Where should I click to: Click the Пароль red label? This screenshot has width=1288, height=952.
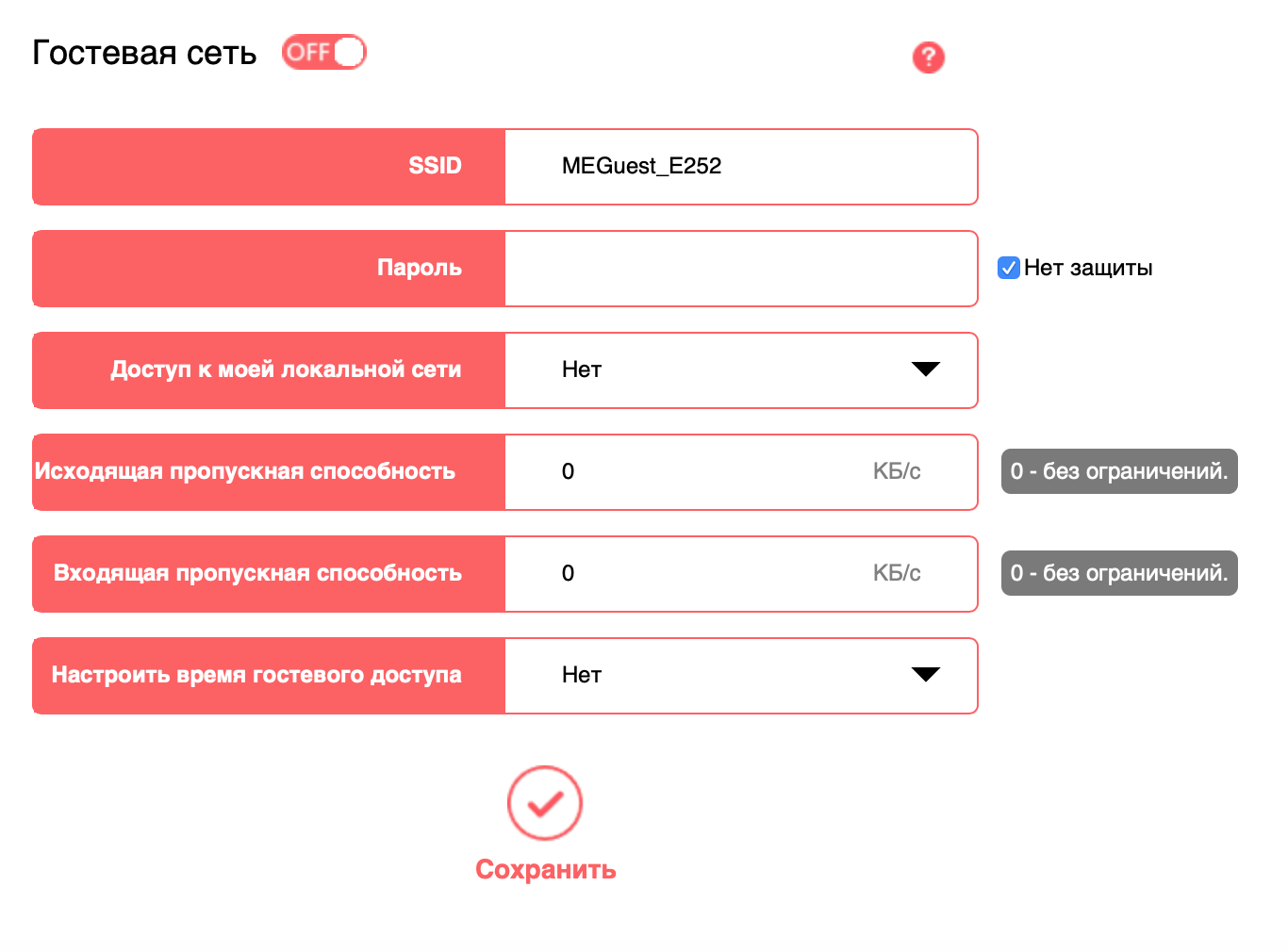pos(269,269)
